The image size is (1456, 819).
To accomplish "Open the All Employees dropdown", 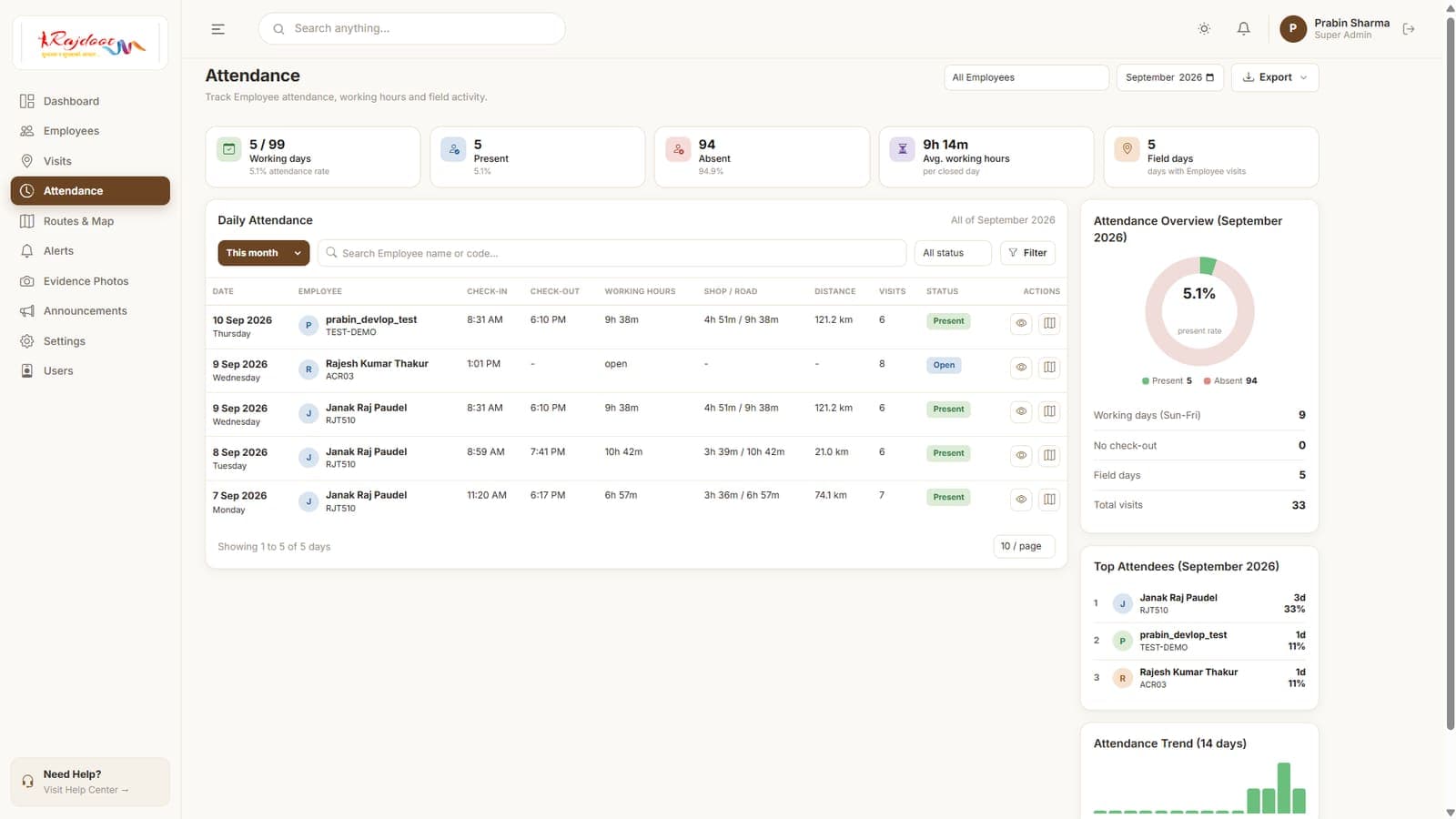I will pos(1026,77).
